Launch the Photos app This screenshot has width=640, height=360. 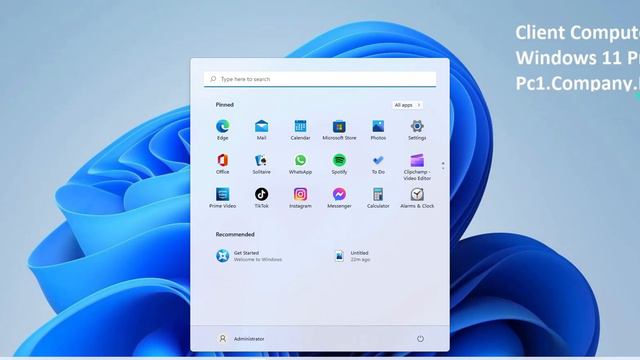pos(378,130)
